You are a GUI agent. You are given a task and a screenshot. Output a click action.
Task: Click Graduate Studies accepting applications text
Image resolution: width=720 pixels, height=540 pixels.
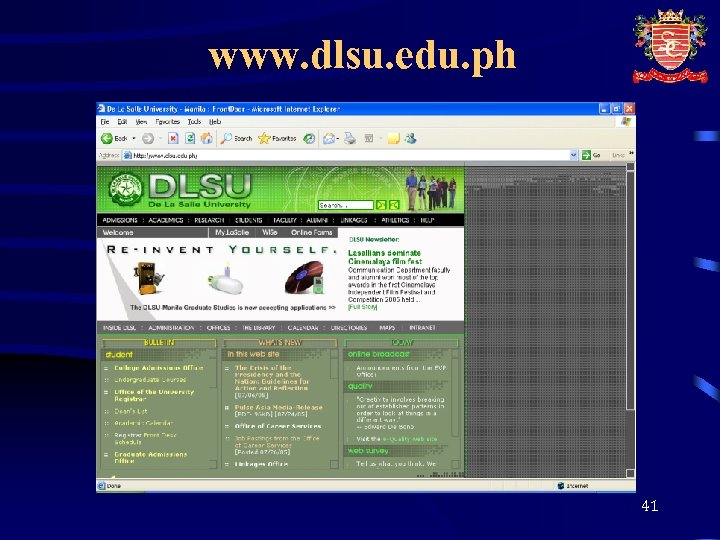[x=233, y=308]
